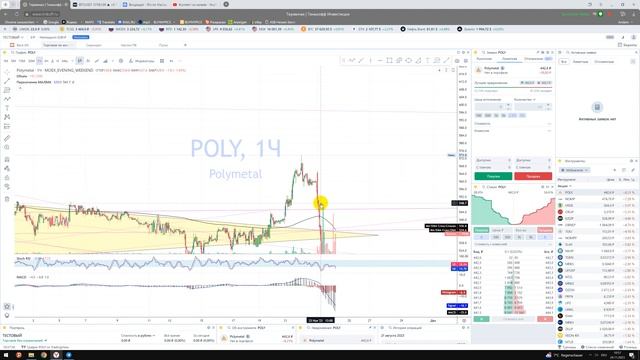Switch to the Пуши workspace tab
The image size is (640, 360).
click(x=163, y=45)
